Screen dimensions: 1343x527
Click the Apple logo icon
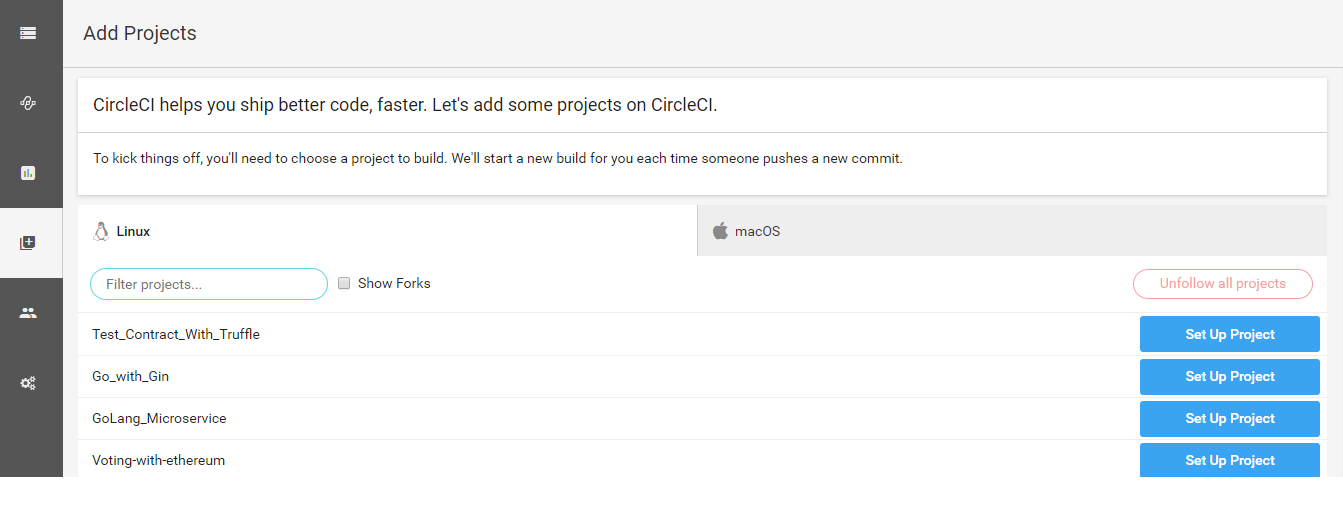coord(720,231)
